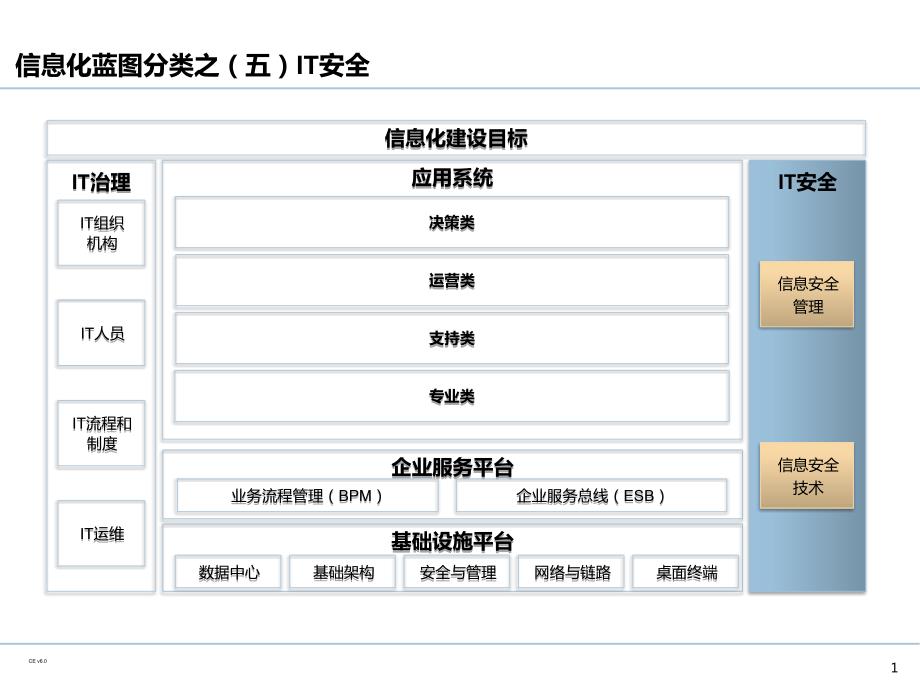This screenshot has height=690, width=920.
Task: Select the 决策类 row
Action: [x=452, y=222]
